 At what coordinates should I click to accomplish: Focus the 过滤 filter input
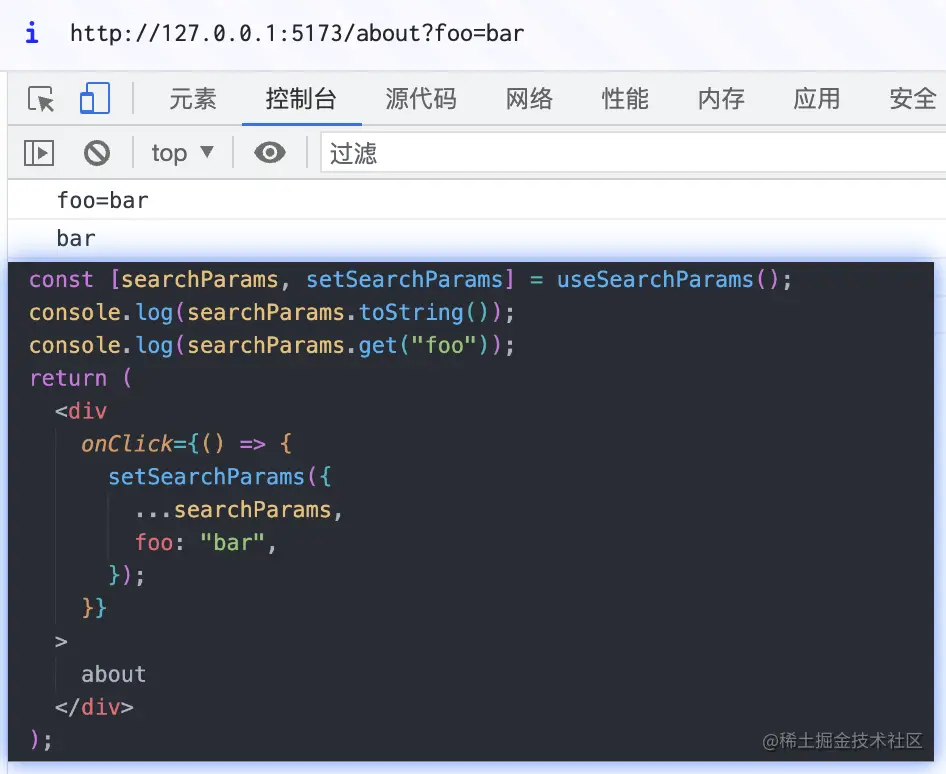point(633,153)
